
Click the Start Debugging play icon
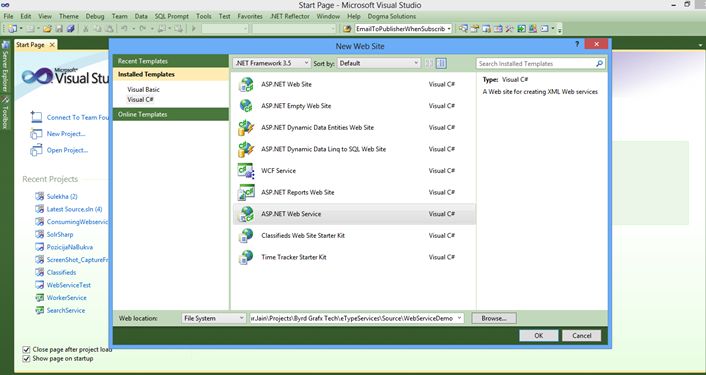tap(194, 29)
